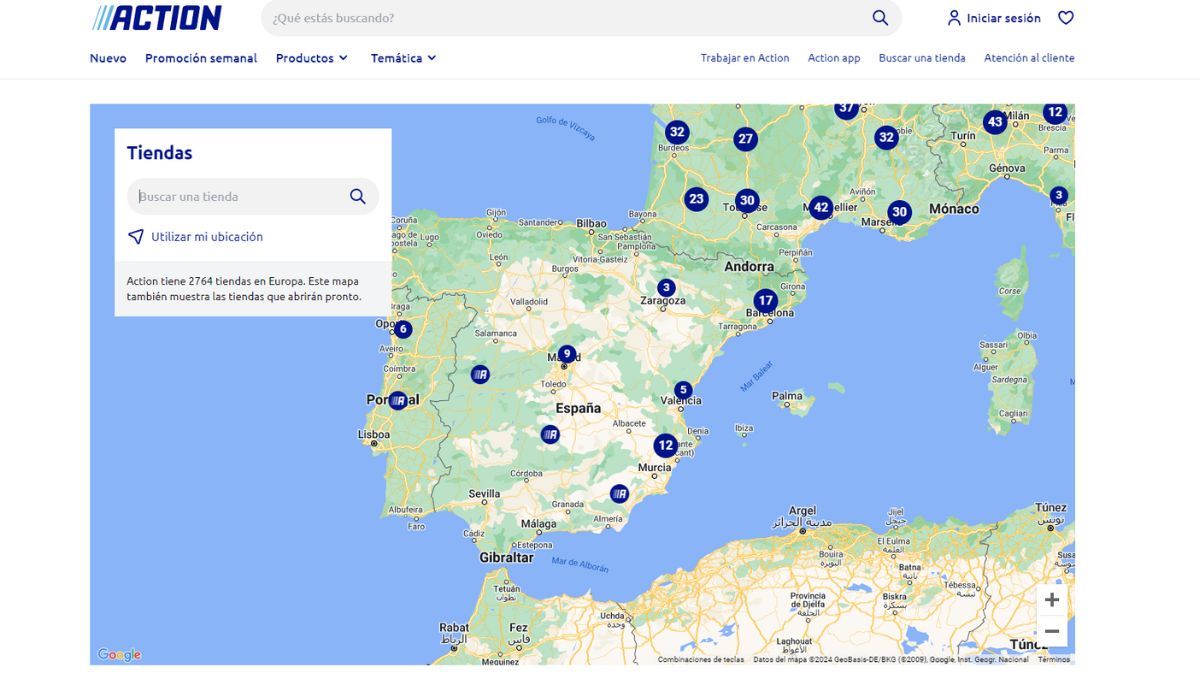
Task: Open the 42 store cluster near Montpellier
Action: click(x=821, y=208)
